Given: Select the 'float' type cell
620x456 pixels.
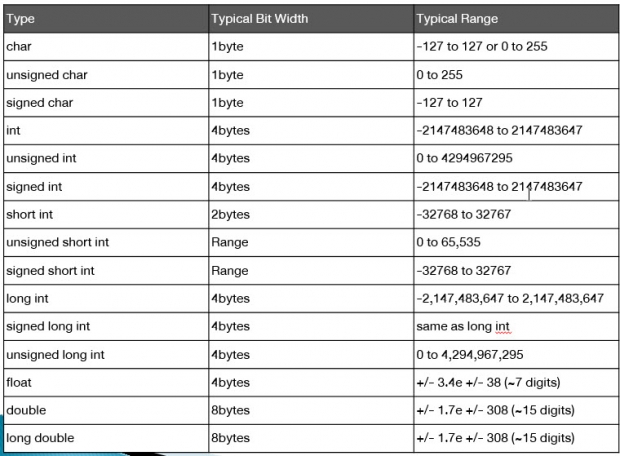Looking at the screenshot, I should click(x=106, y=382).
